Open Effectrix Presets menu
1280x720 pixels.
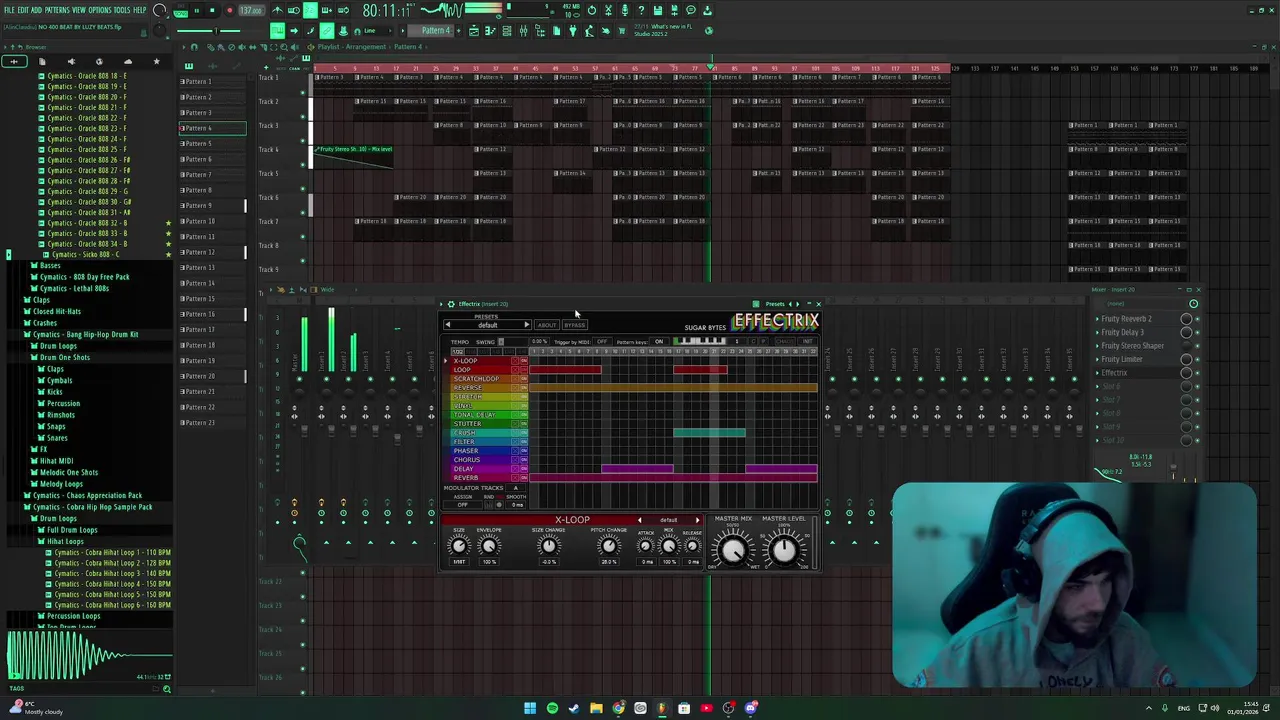tap(775, 304)
